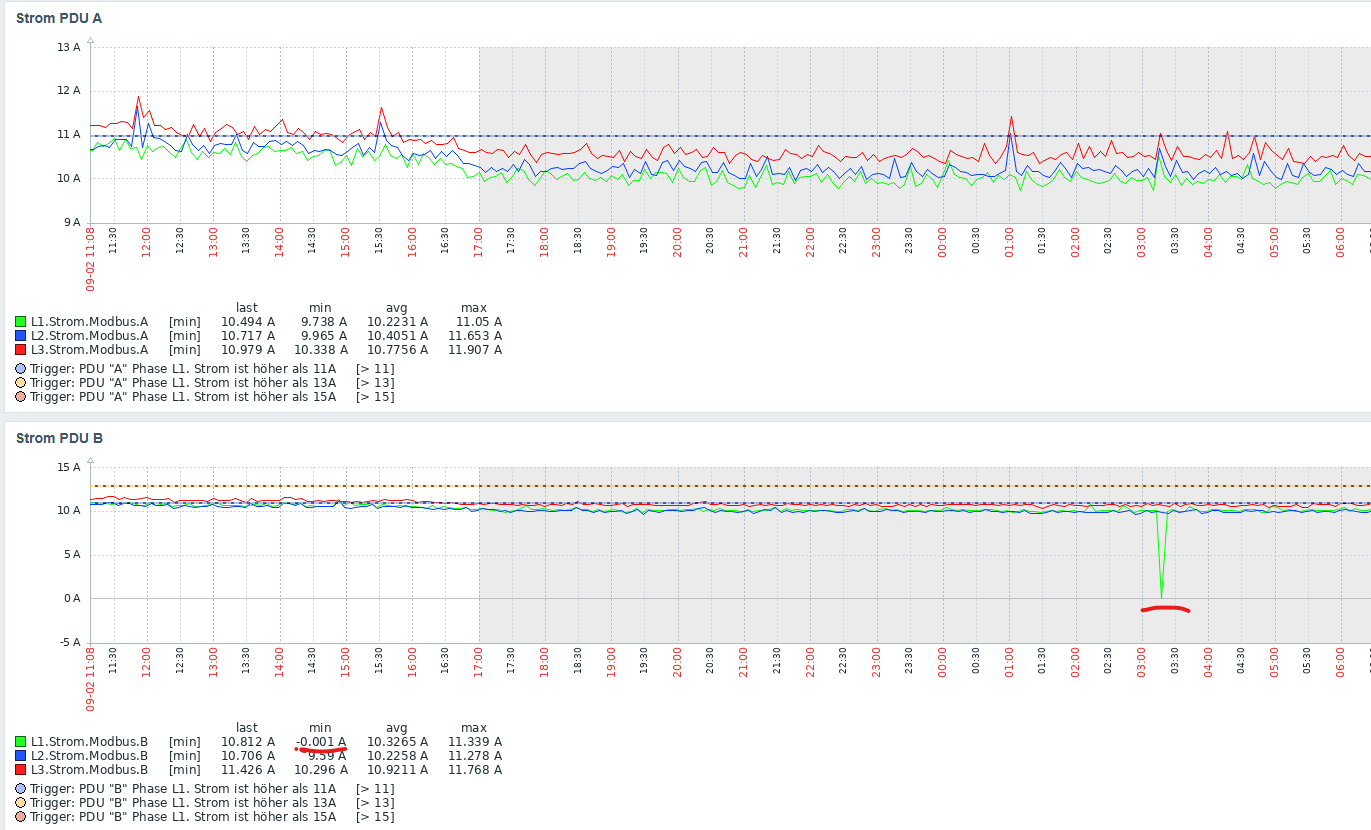Click the yellow circle for PDU "A" 13A trigger
Viewport: 1371px width, 830px height.
point(21,383)
